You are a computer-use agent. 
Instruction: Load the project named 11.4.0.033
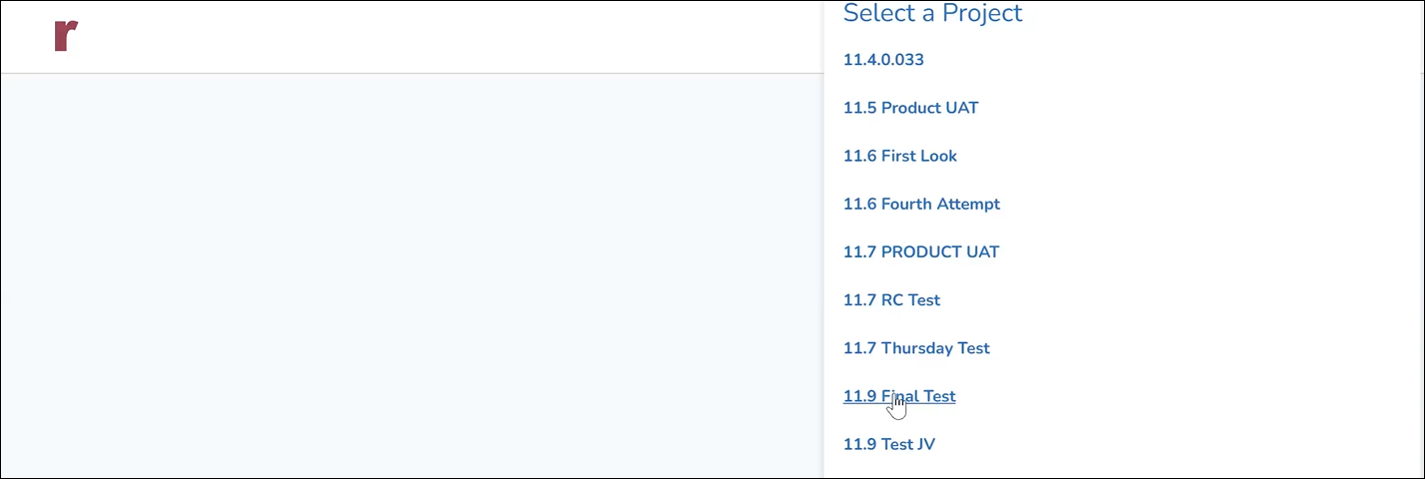click(883, 60)
